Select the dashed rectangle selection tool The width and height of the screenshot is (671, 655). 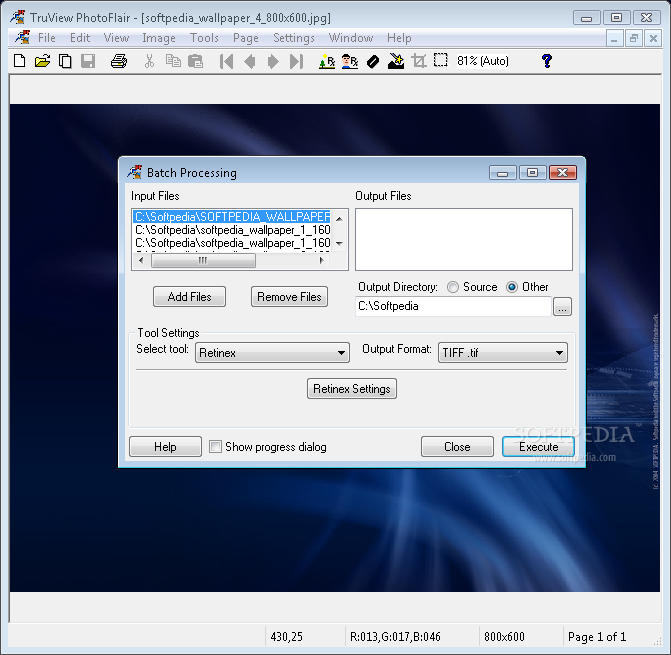pos(441,60)
